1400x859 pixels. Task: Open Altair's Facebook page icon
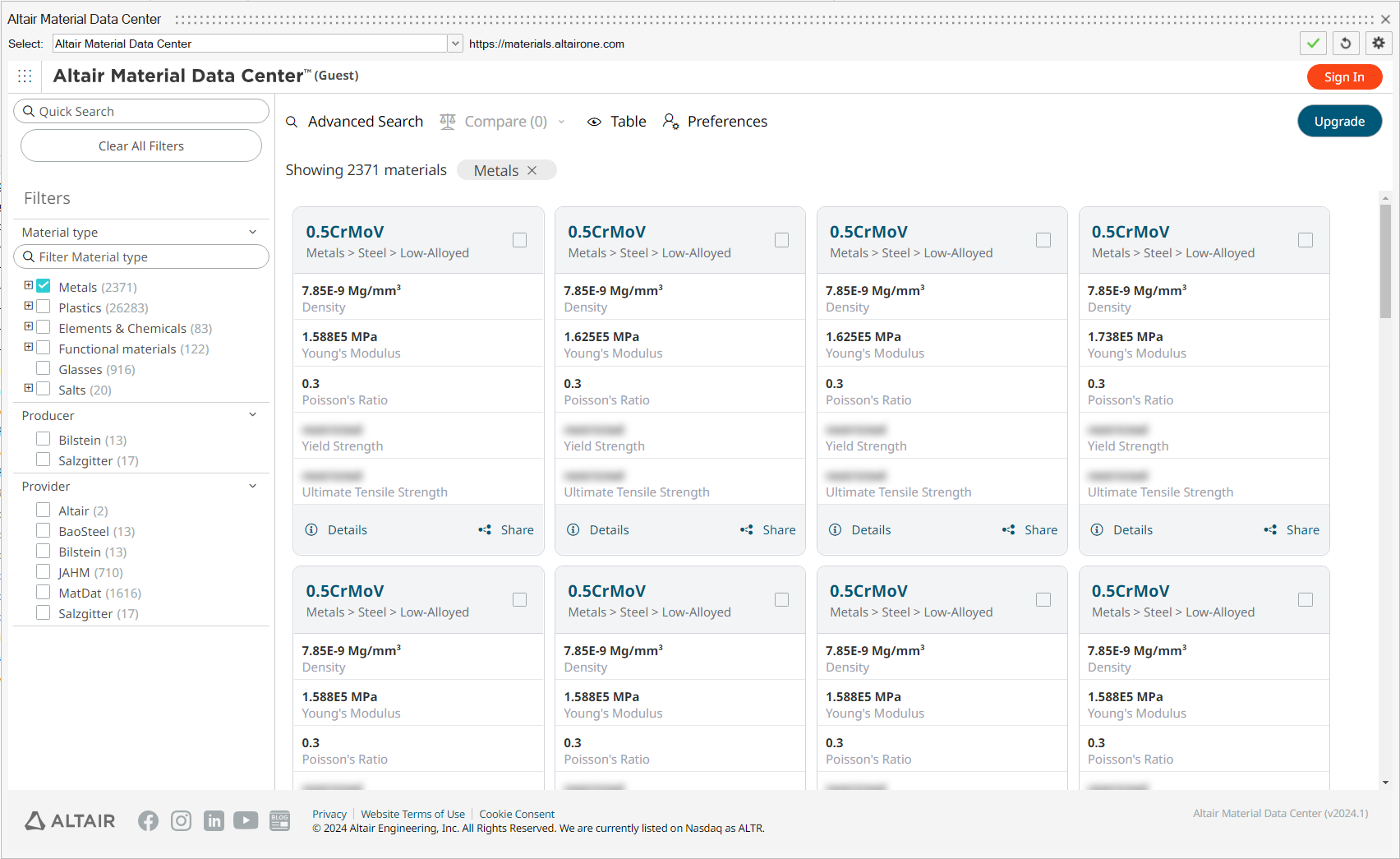point(148,820)
